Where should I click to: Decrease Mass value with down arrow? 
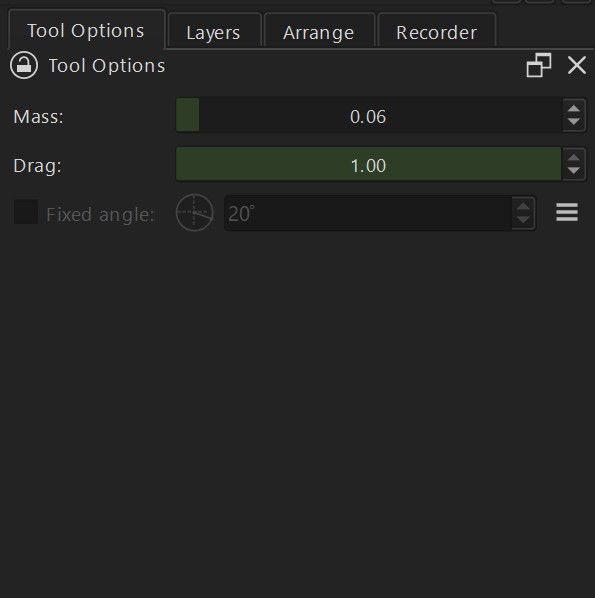pyautogui.click(x=574, y=122)
